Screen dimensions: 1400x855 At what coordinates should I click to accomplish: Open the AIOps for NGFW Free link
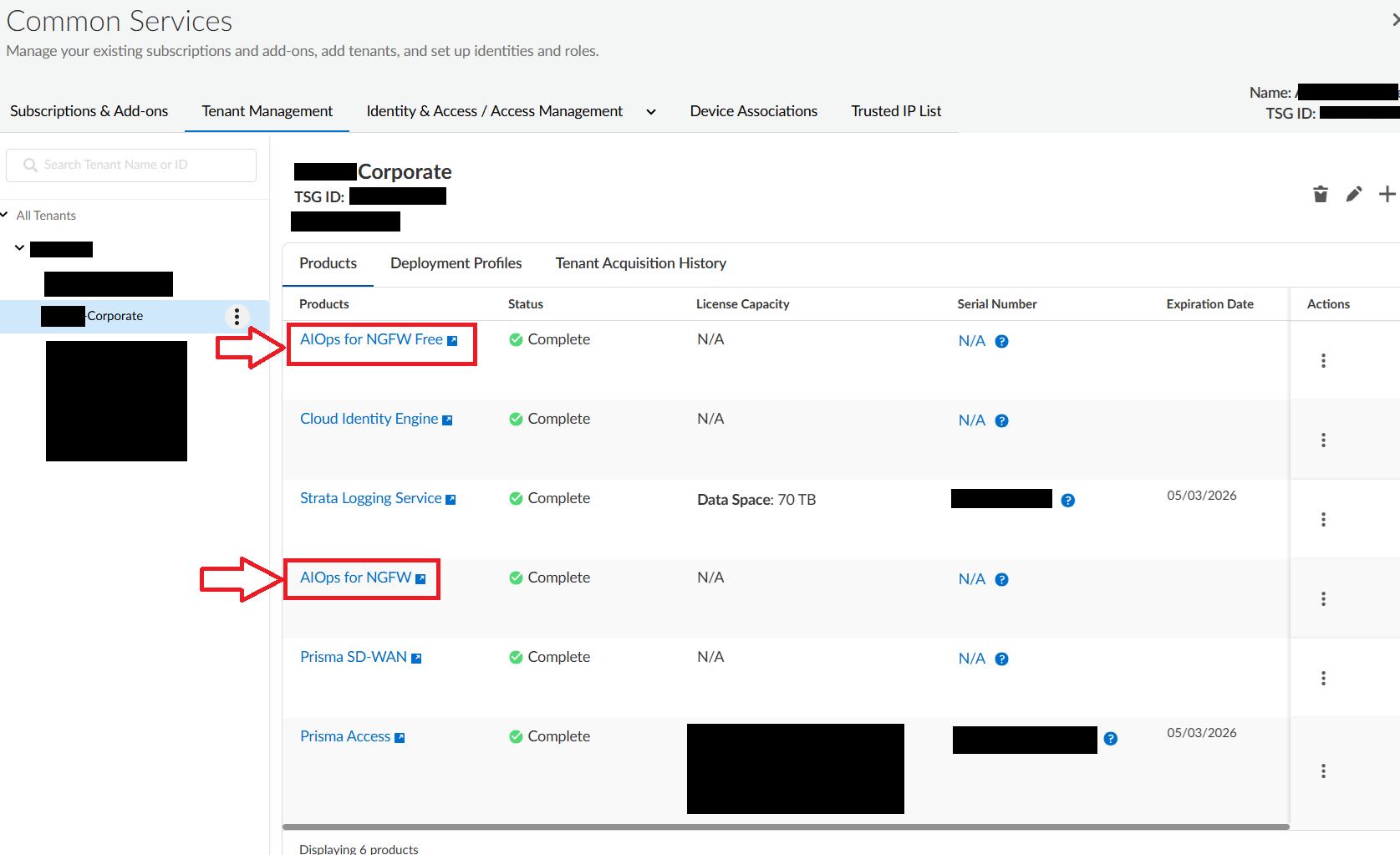pos(371,339)
